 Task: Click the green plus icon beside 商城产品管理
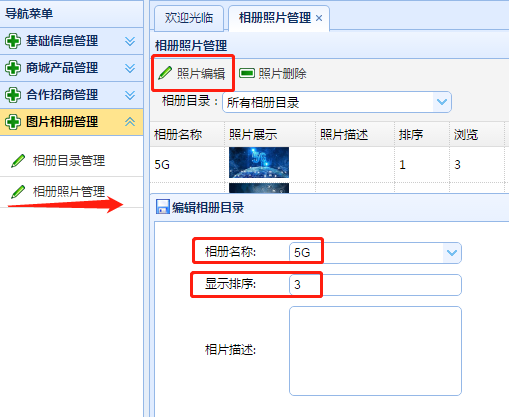pos(13,68)
